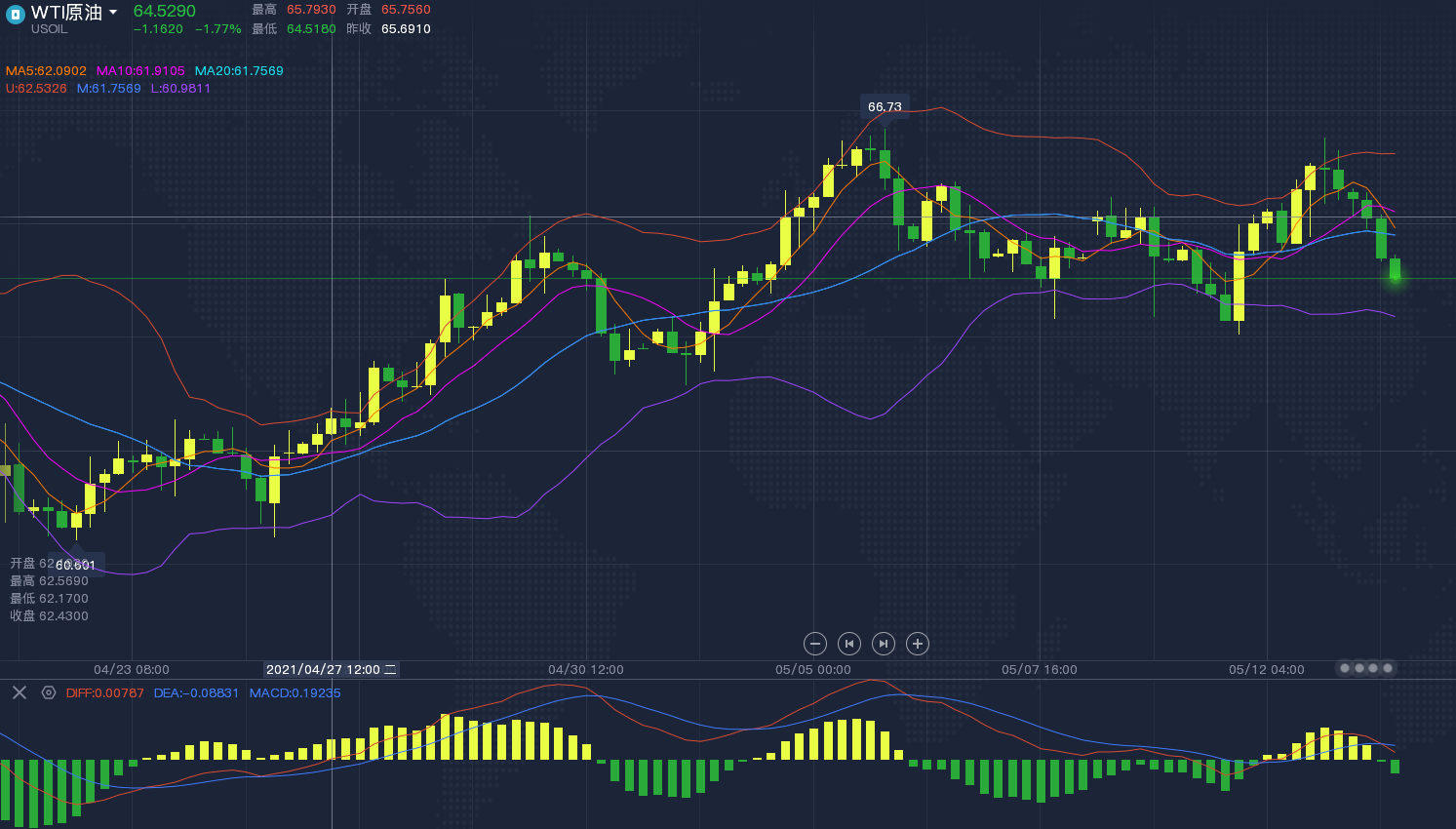The height and width of the screenshot is (829, 1456).
Task: Click the 66.73 high price marker
Action: [x=885, y=107]
